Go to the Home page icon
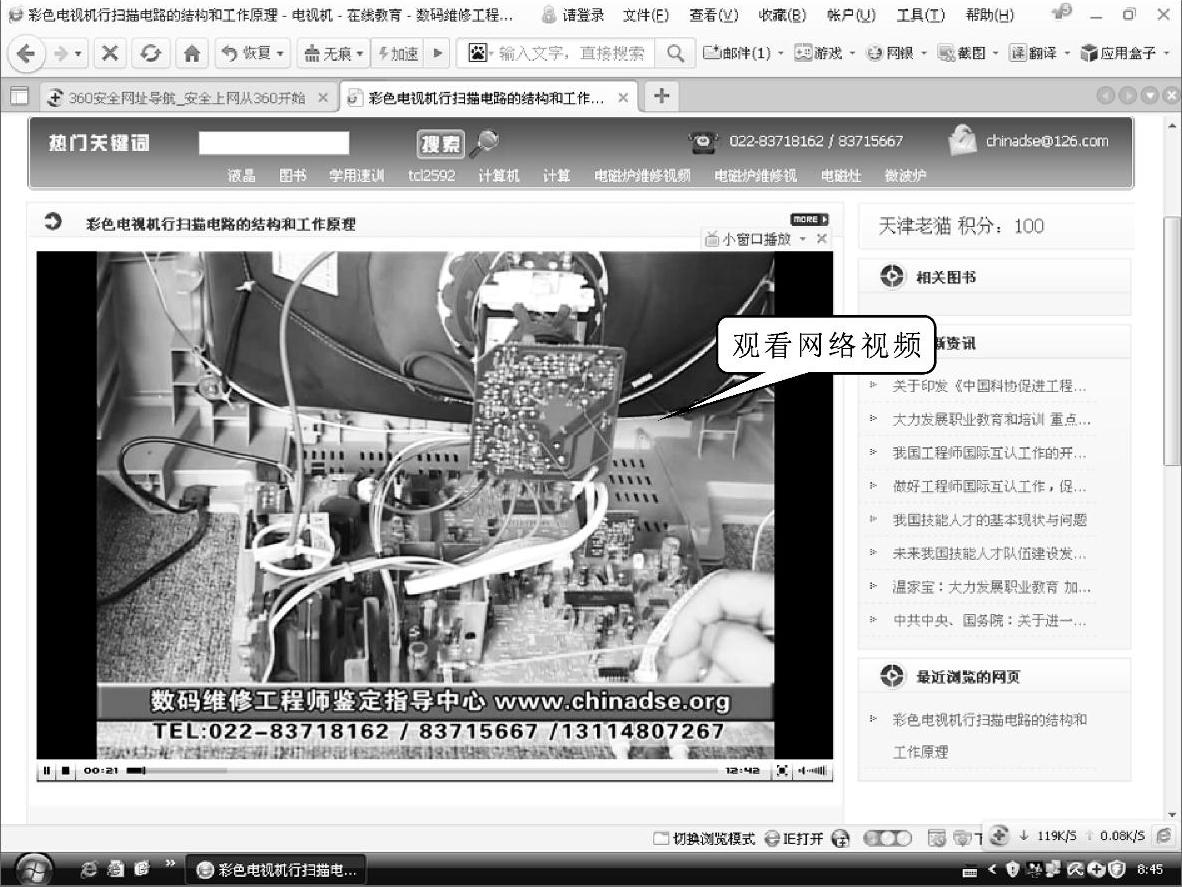 click(x=192, y=54)
